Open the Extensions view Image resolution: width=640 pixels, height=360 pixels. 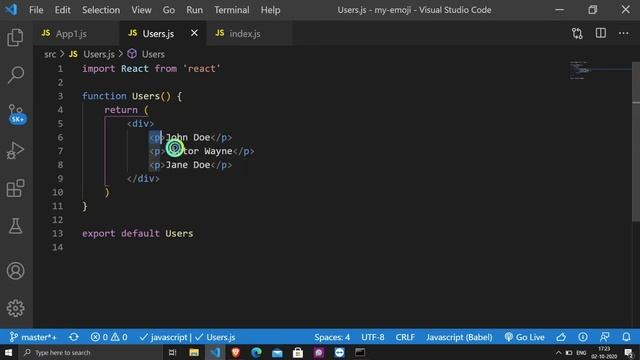tap(16, 188)
